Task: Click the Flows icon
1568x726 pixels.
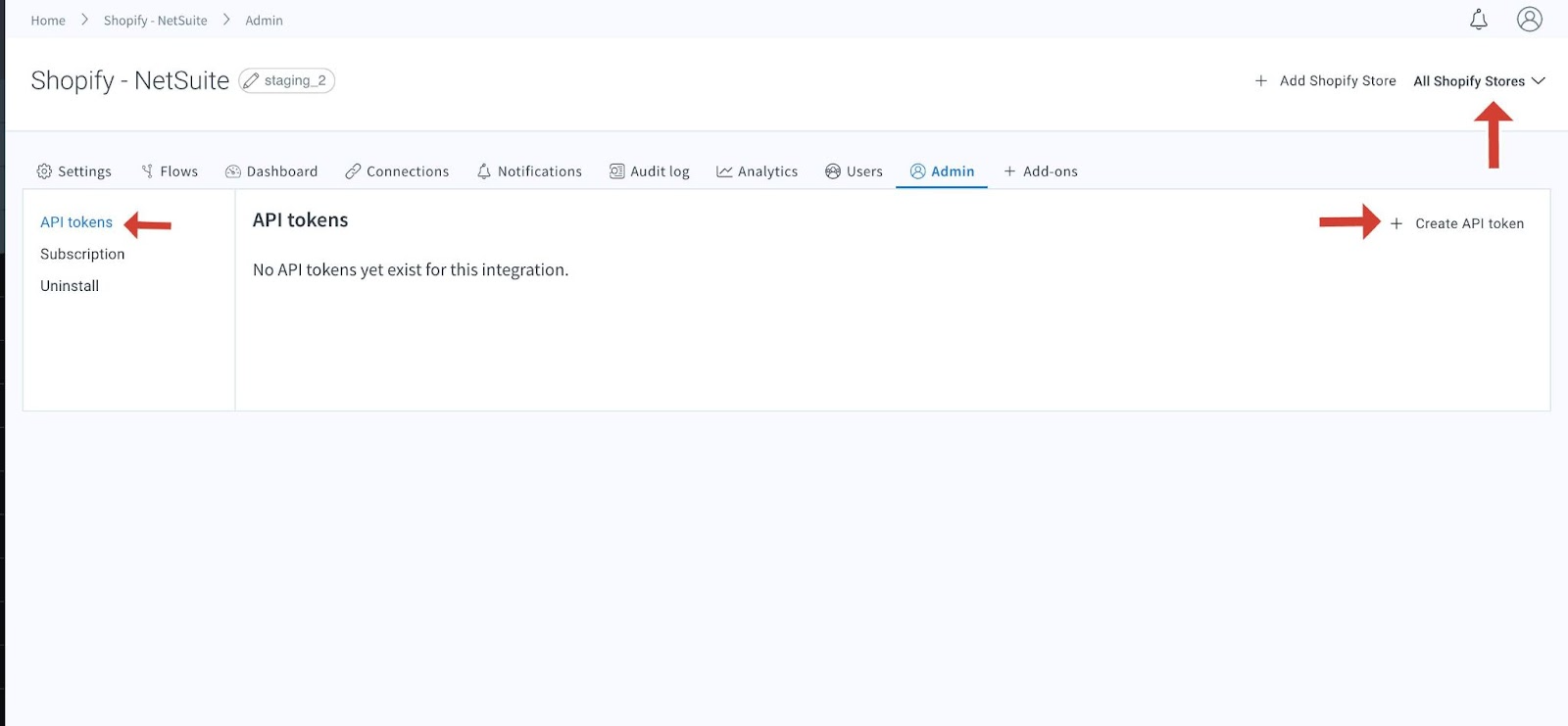Action: point(147,171)
